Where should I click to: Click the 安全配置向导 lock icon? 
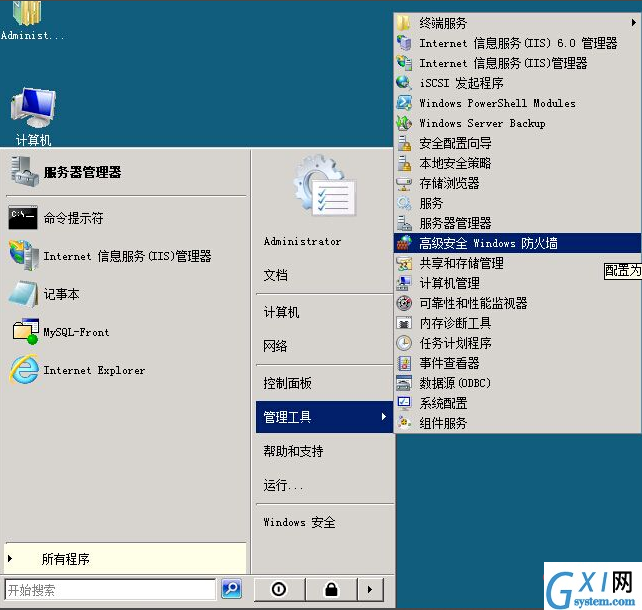coord(404,143)
